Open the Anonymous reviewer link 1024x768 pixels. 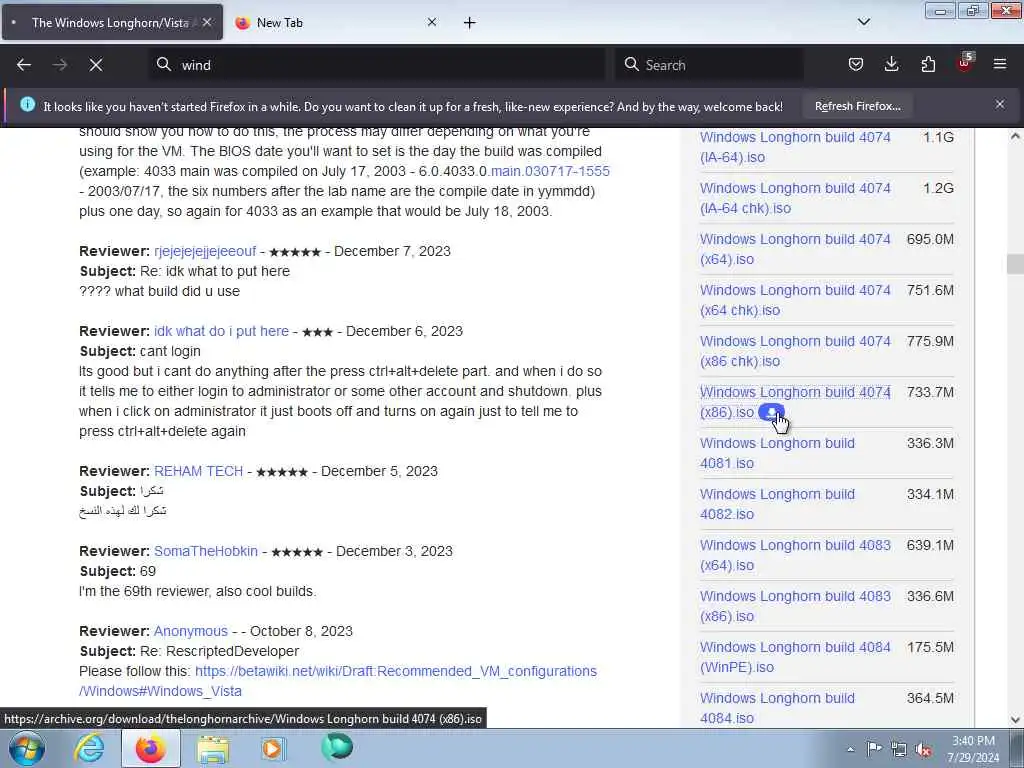point(191,631)
